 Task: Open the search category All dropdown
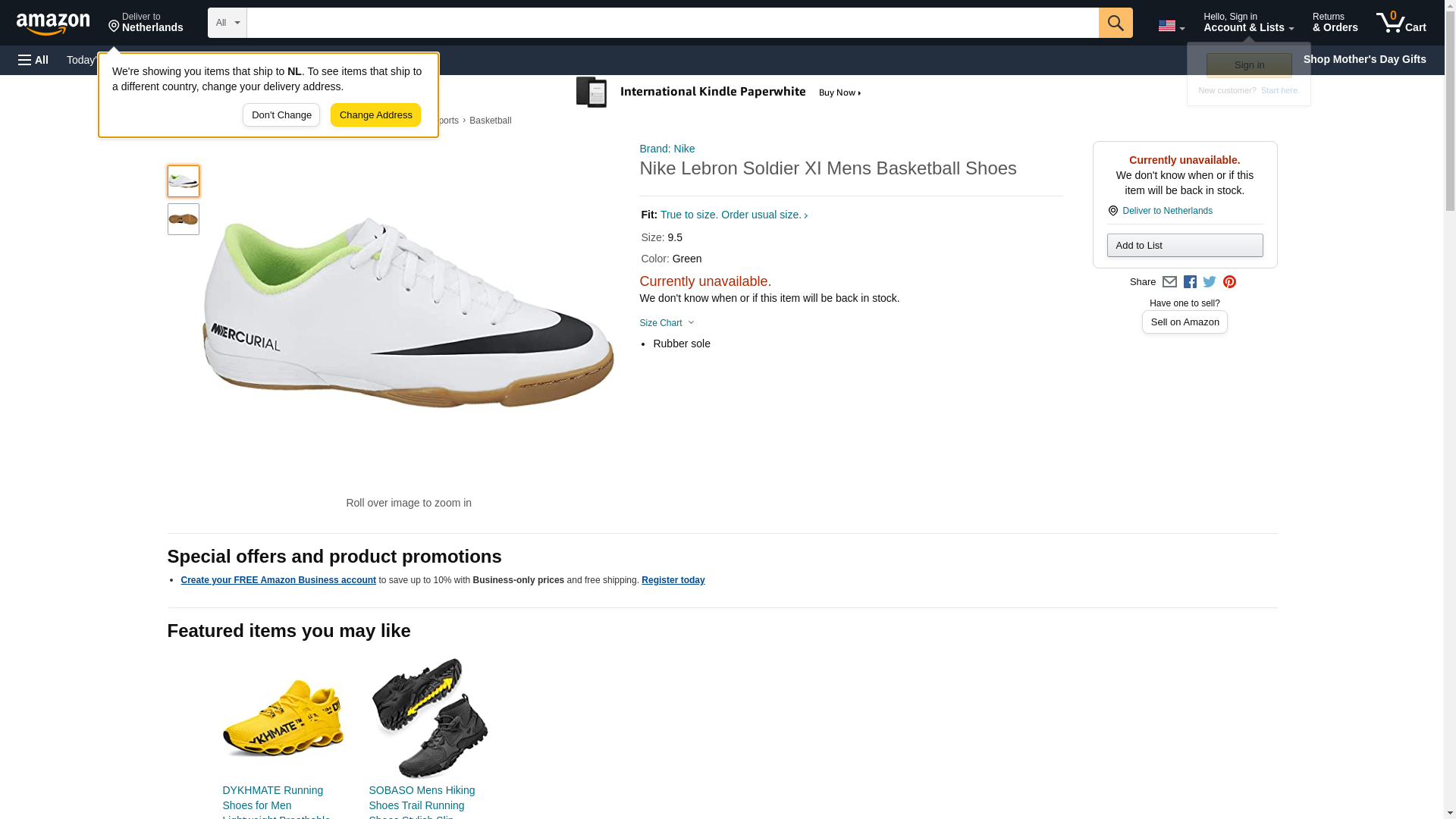(x=227, y=23)
